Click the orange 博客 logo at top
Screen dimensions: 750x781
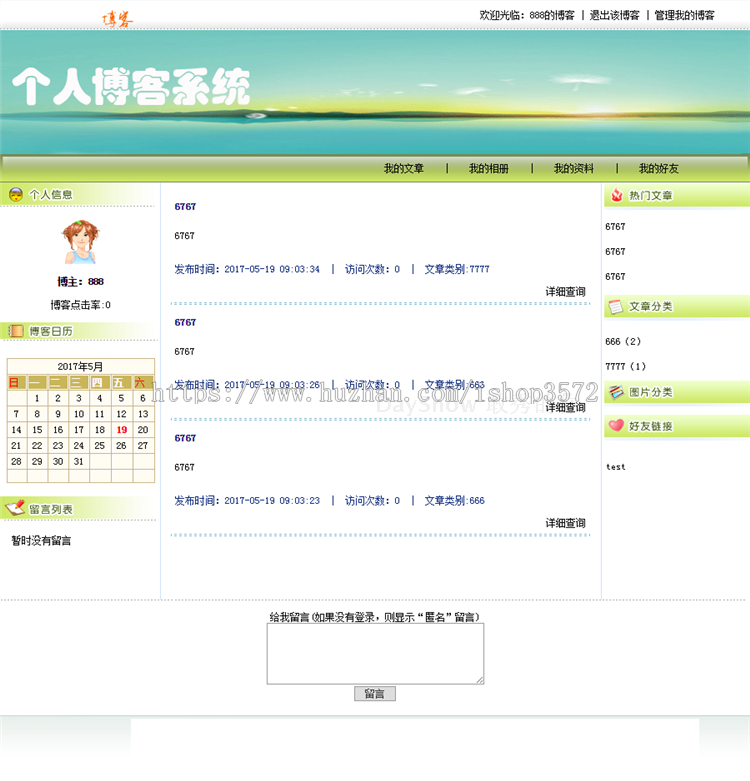click(118, 19)
